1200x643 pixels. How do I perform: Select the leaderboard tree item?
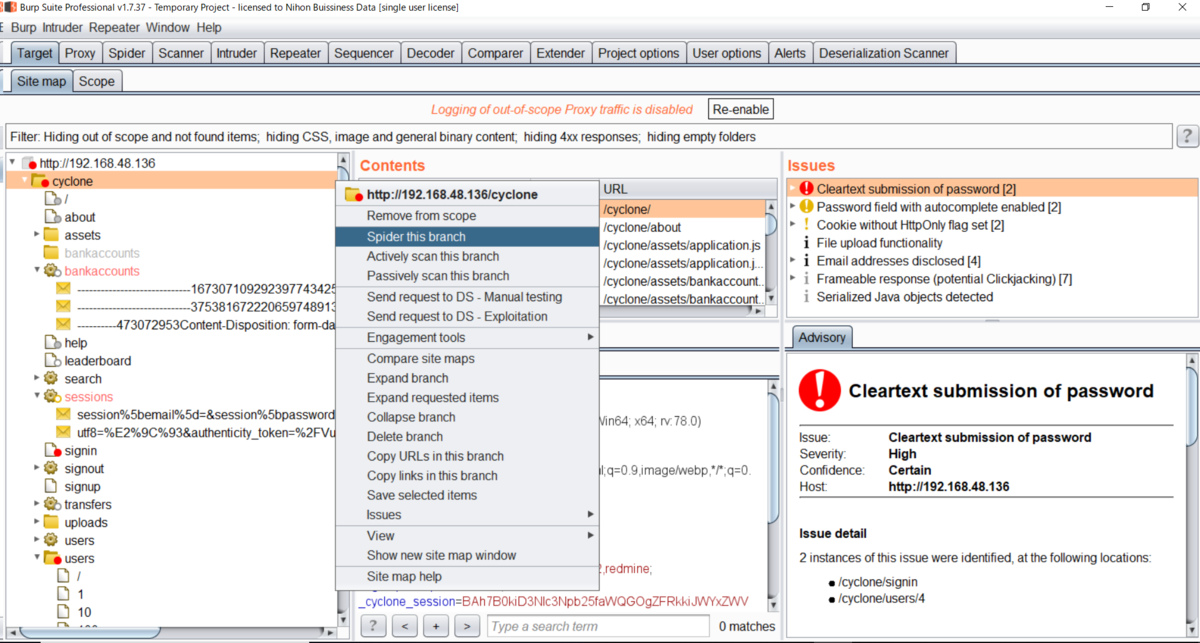(x=98, y=361)
